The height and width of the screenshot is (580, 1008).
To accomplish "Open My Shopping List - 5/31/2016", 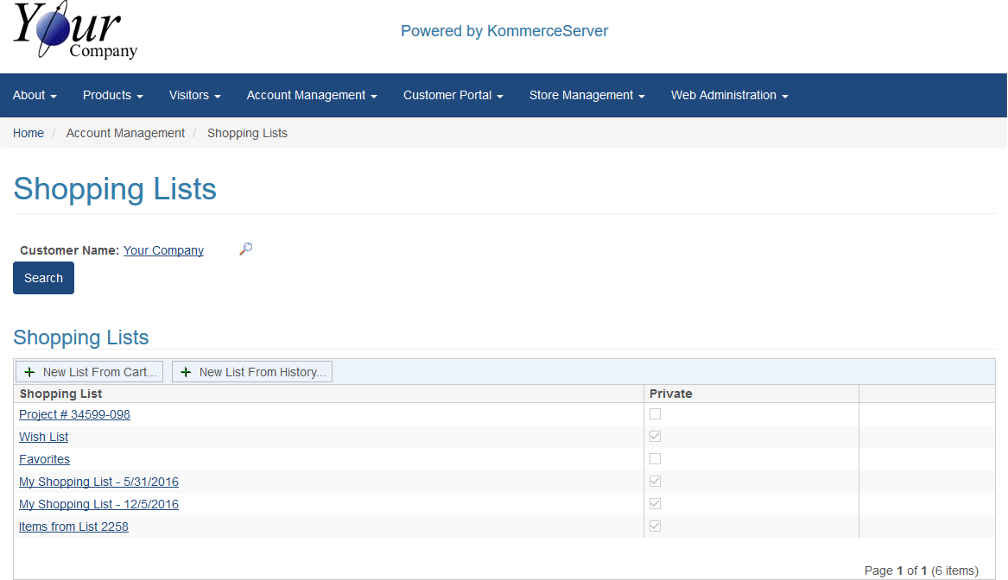I will (99, 482).
